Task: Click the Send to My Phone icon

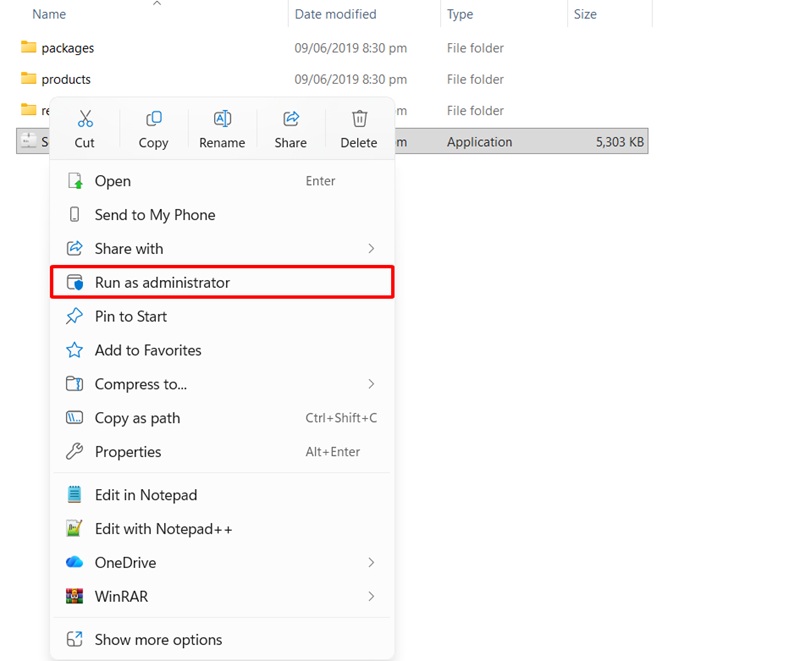Action: (x=74, y=214)
